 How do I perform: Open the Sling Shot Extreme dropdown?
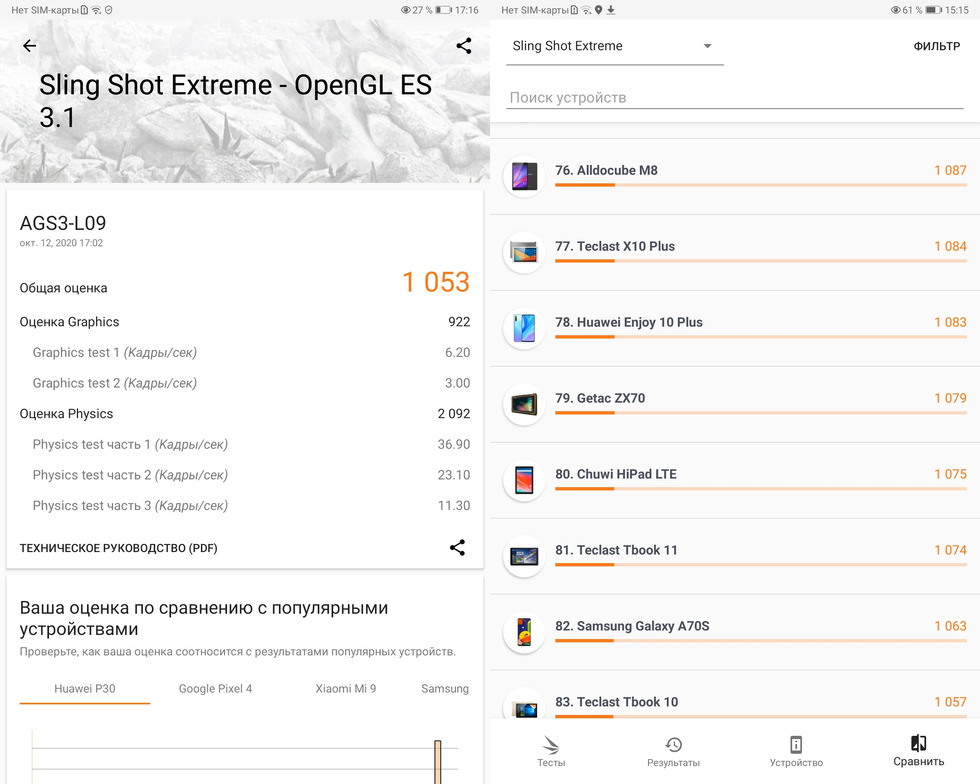coord(614,46)
